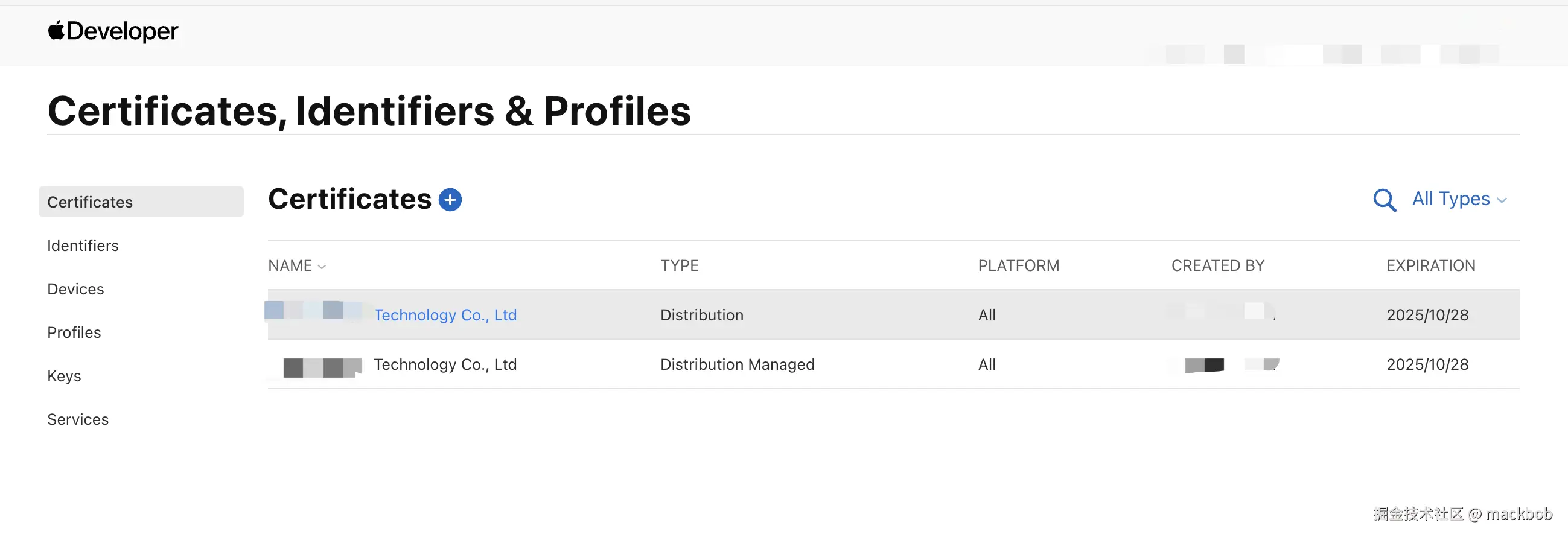This screenshot has height=537, width=1568.
Task: Click the PLATFORM column header
Action: click(x=1019, y=265)
